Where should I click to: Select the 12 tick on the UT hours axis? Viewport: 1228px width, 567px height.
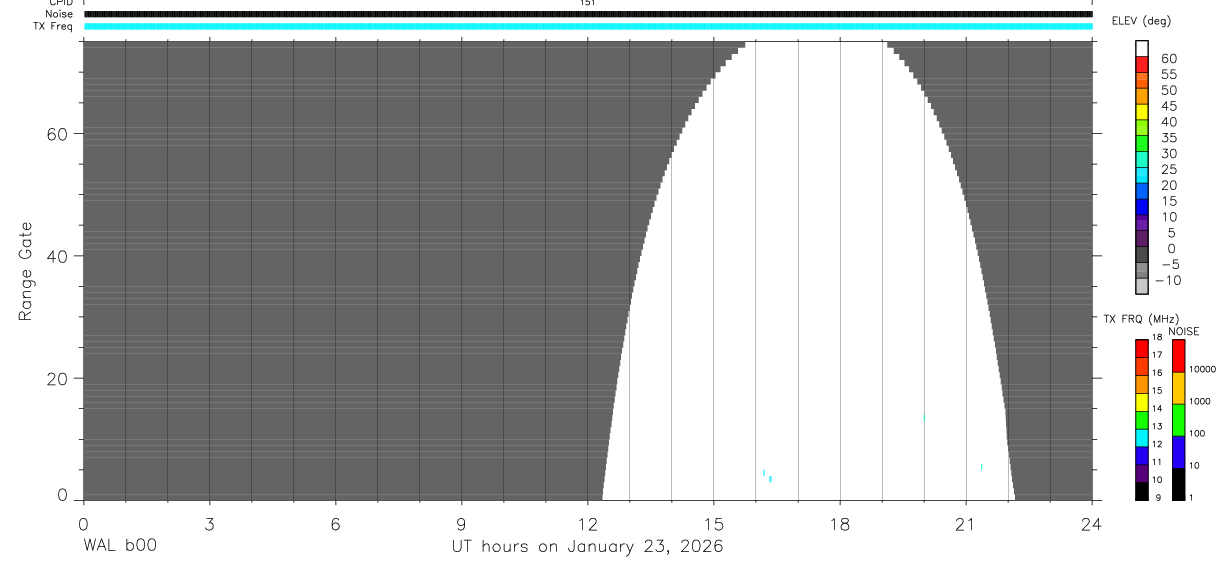pyautogui.click(x=587, y=523)
